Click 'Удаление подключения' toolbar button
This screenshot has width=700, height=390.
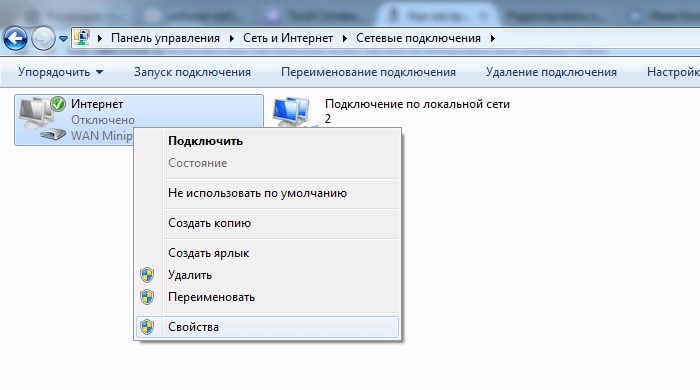(551, 72)
